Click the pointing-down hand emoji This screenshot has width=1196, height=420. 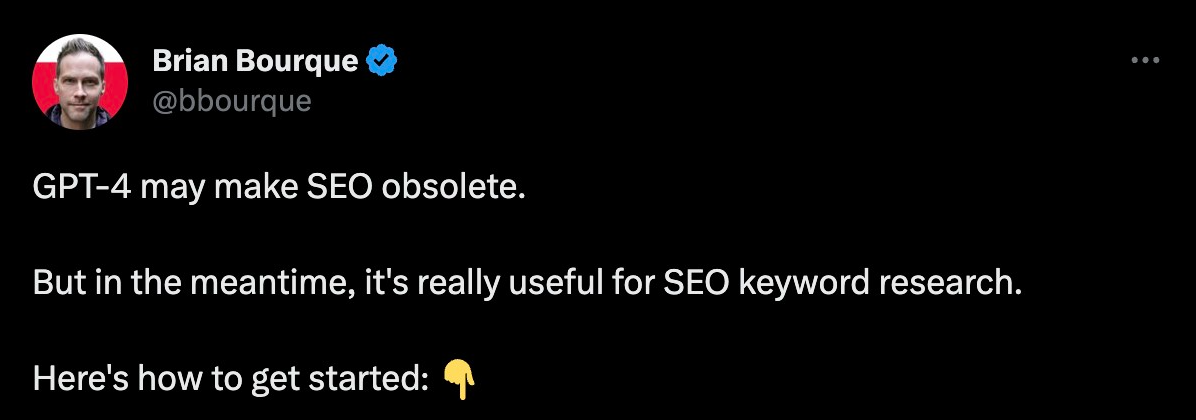click(x=458, y=378)
